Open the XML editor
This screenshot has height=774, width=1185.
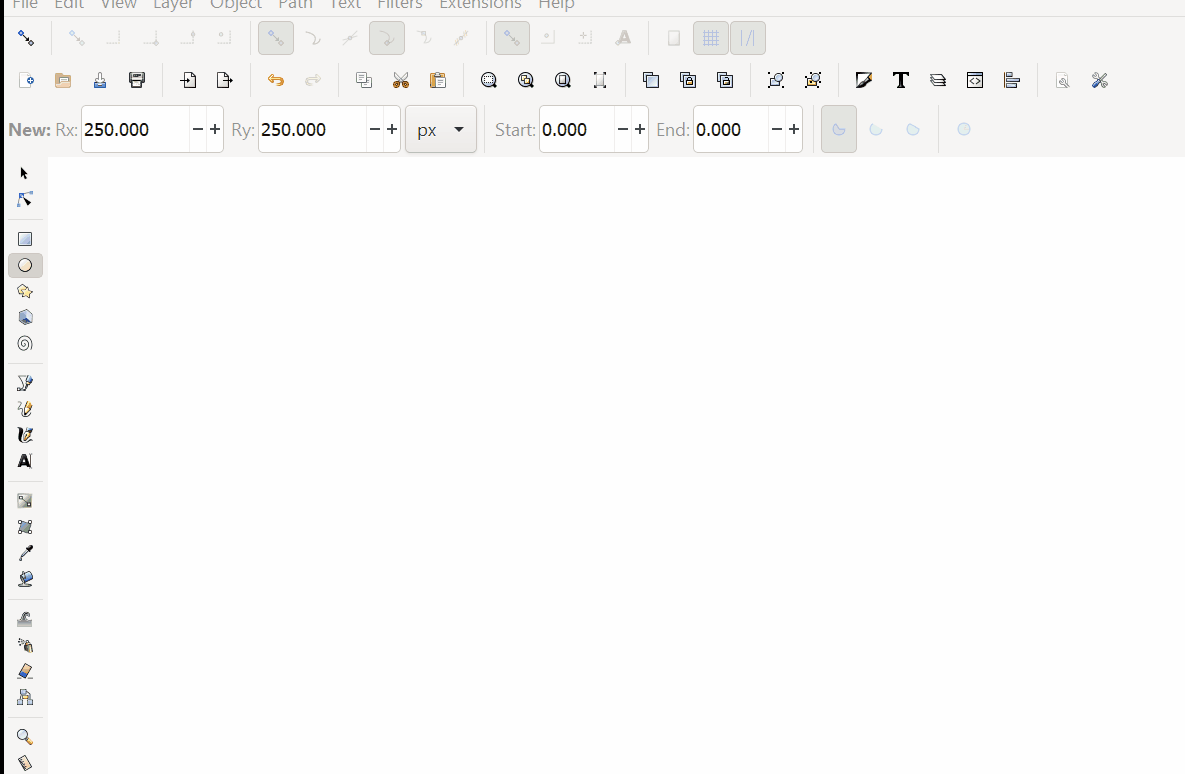975,80
